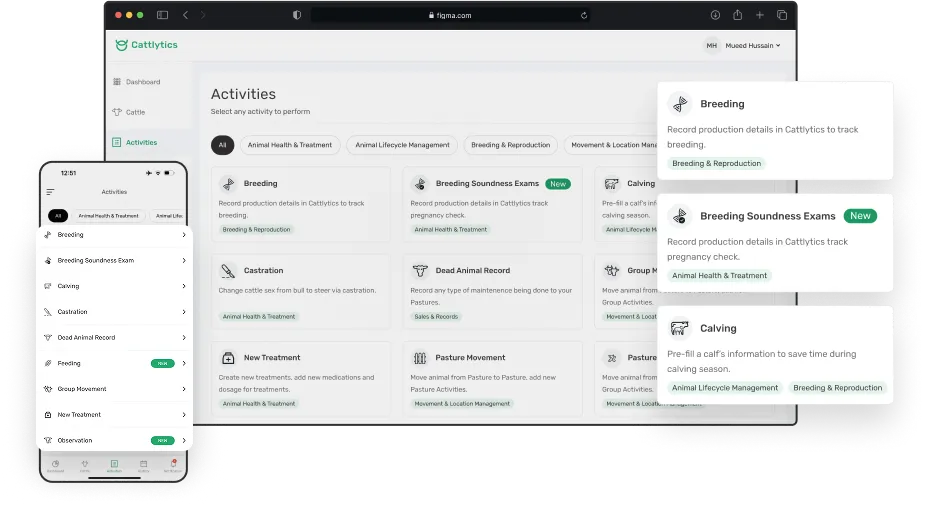Open Feeding row chevron on phone
The height and width of the screenshot is (508, 930).
click(184, 363)
